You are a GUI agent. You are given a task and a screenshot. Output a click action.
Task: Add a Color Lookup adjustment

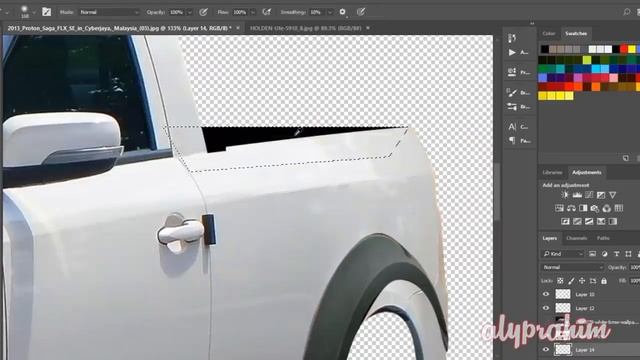619,208
